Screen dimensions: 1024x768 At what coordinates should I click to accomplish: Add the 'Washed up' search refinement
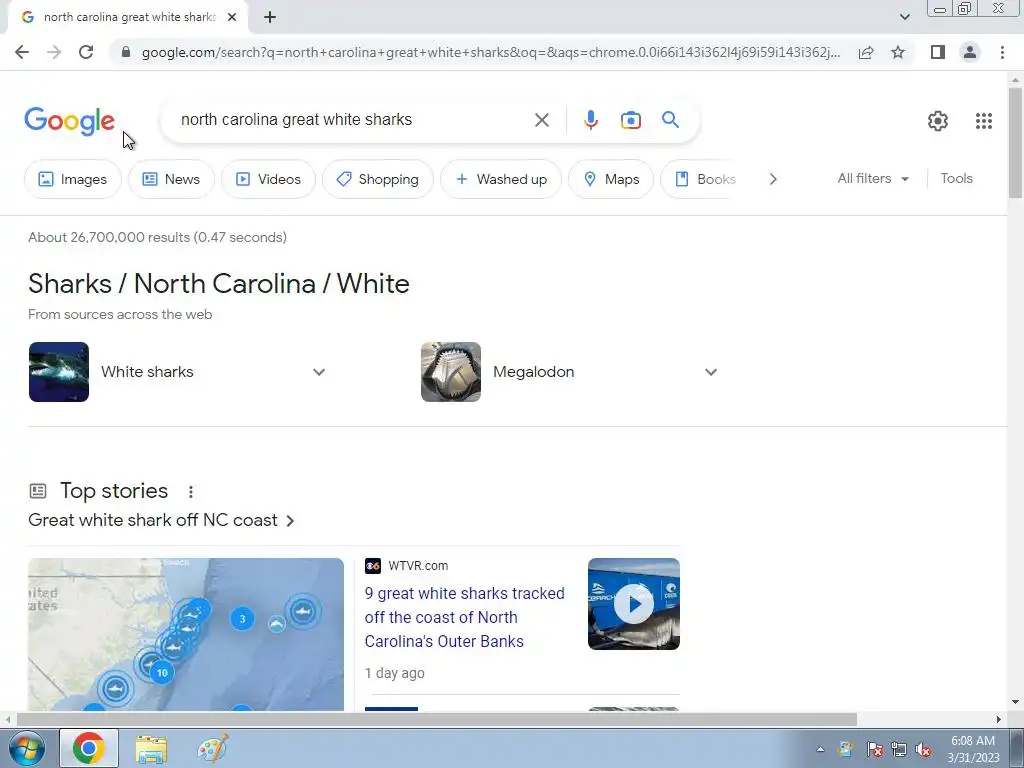[501, 179]
